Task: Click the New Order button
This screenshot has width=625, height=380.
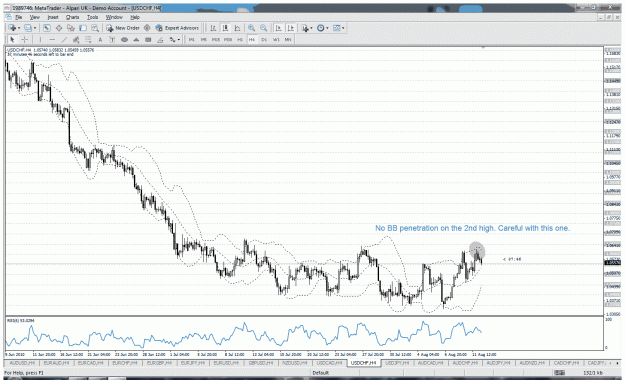Action: [123, 28]
